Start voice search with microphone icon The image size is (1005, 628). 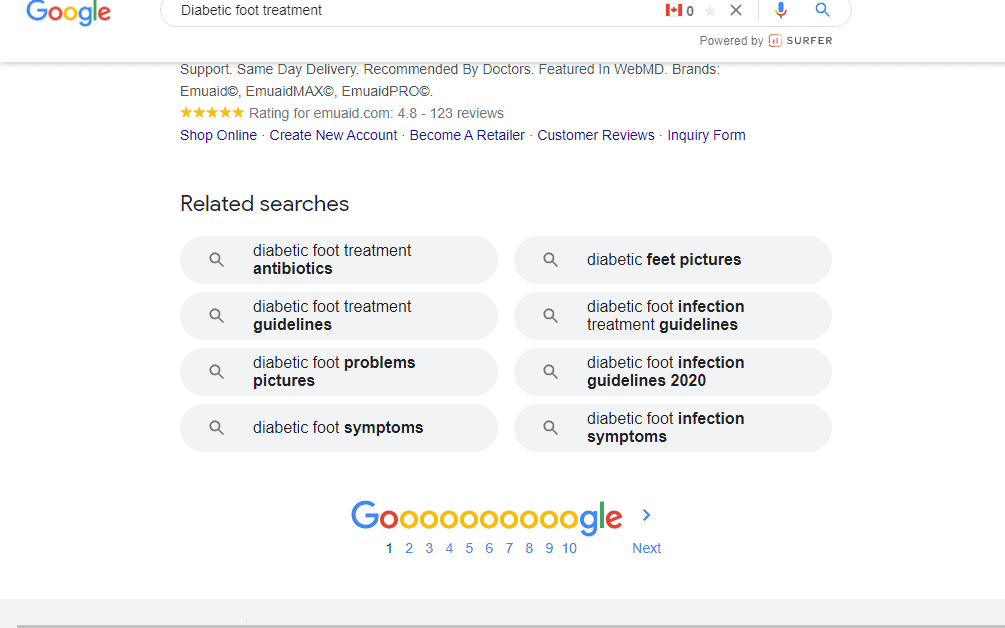tap(781, 10)
